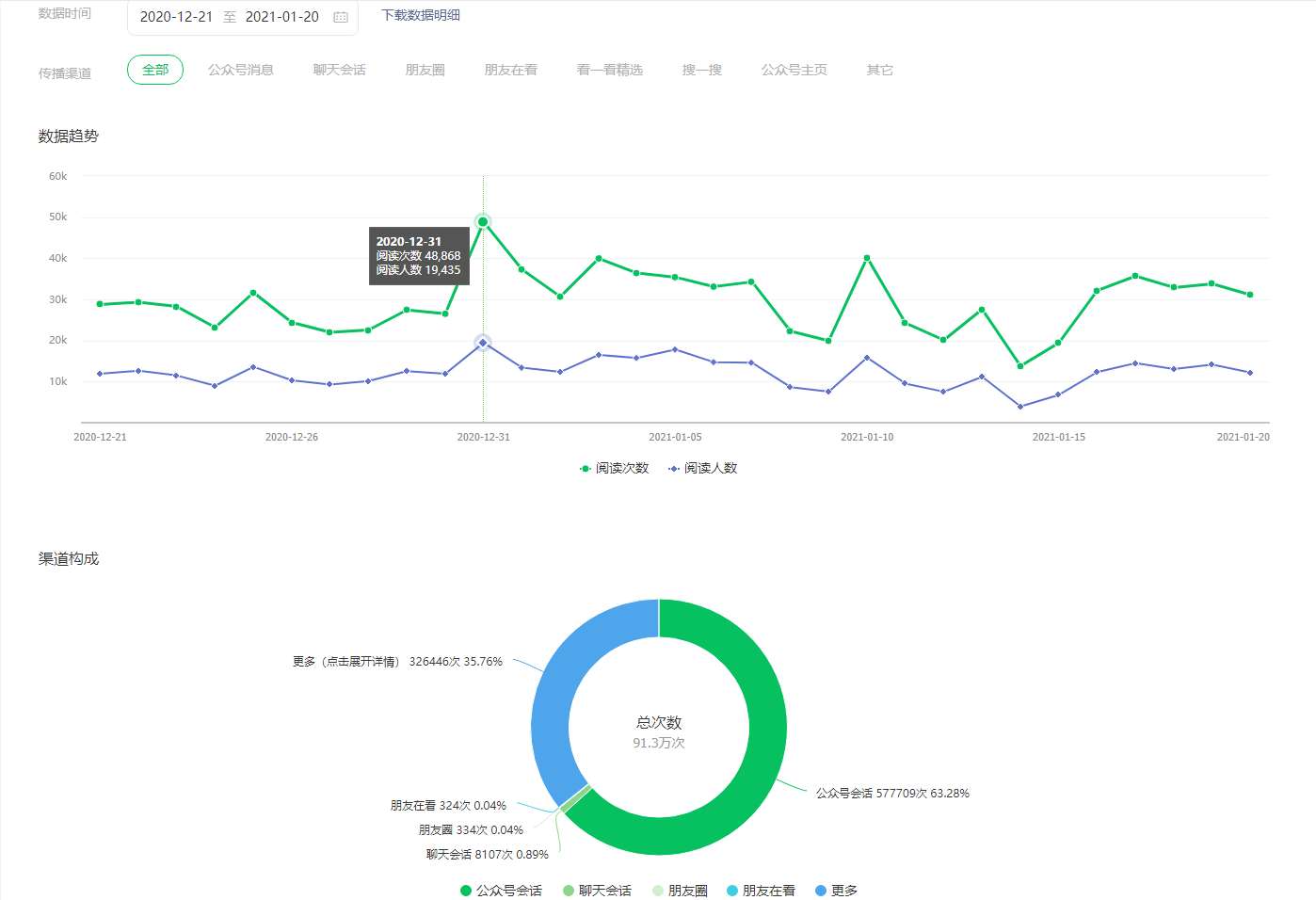This screenshot has width=1316, height=900.
Task: Click the 2020-12-31 peak point on green line
Action: point(483,222)
